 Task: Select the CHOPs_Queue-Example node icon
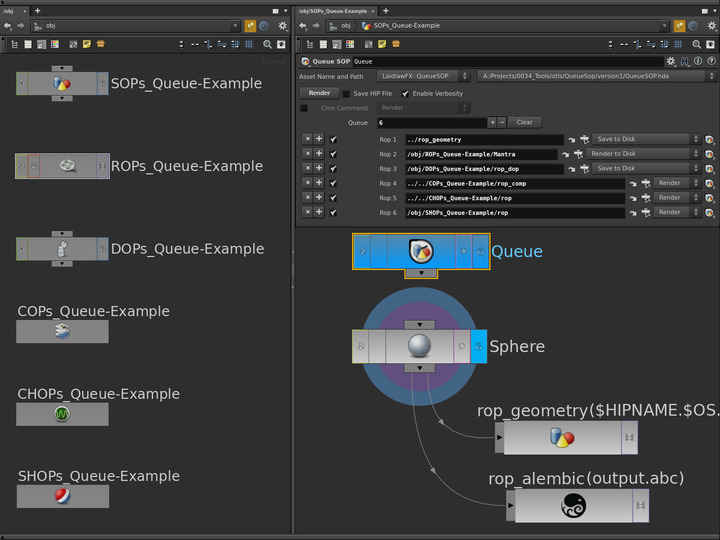coord(62,414)
